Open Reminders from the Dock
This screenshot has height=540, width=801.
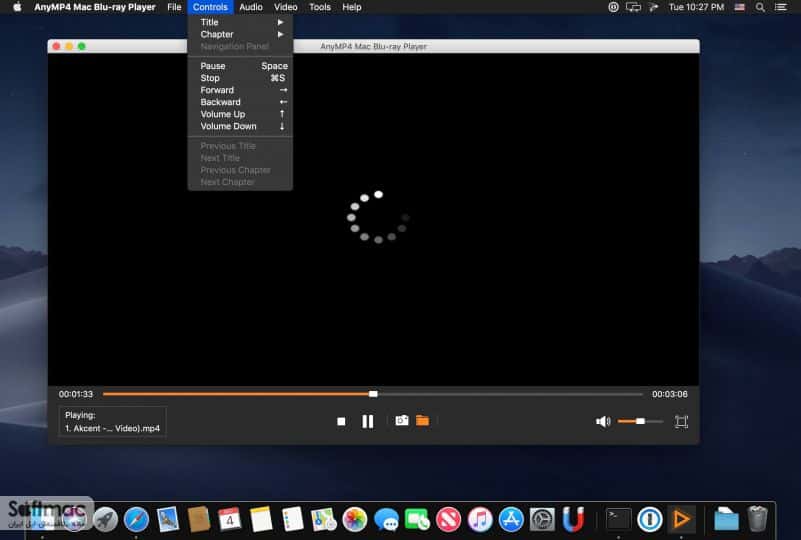[293, 520]
